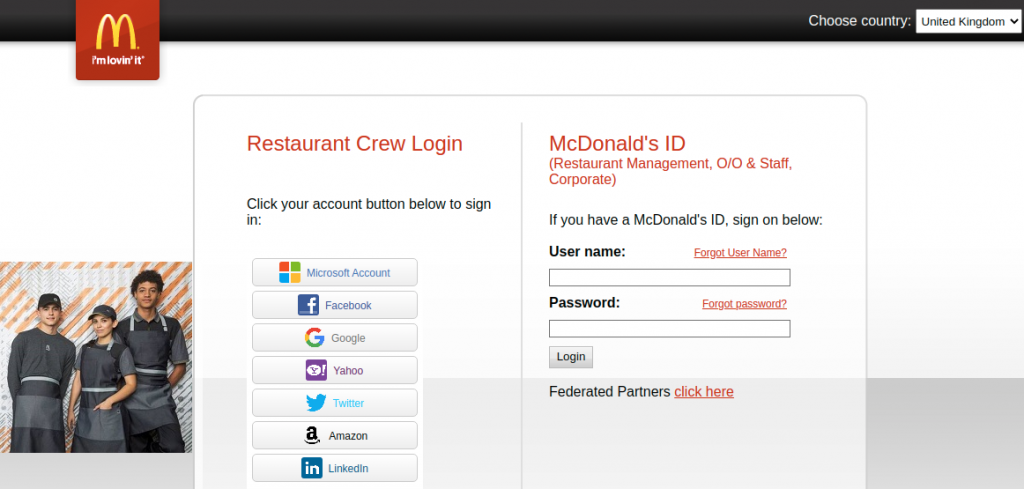Click the Forgot password? link

[x=744, y=304]
